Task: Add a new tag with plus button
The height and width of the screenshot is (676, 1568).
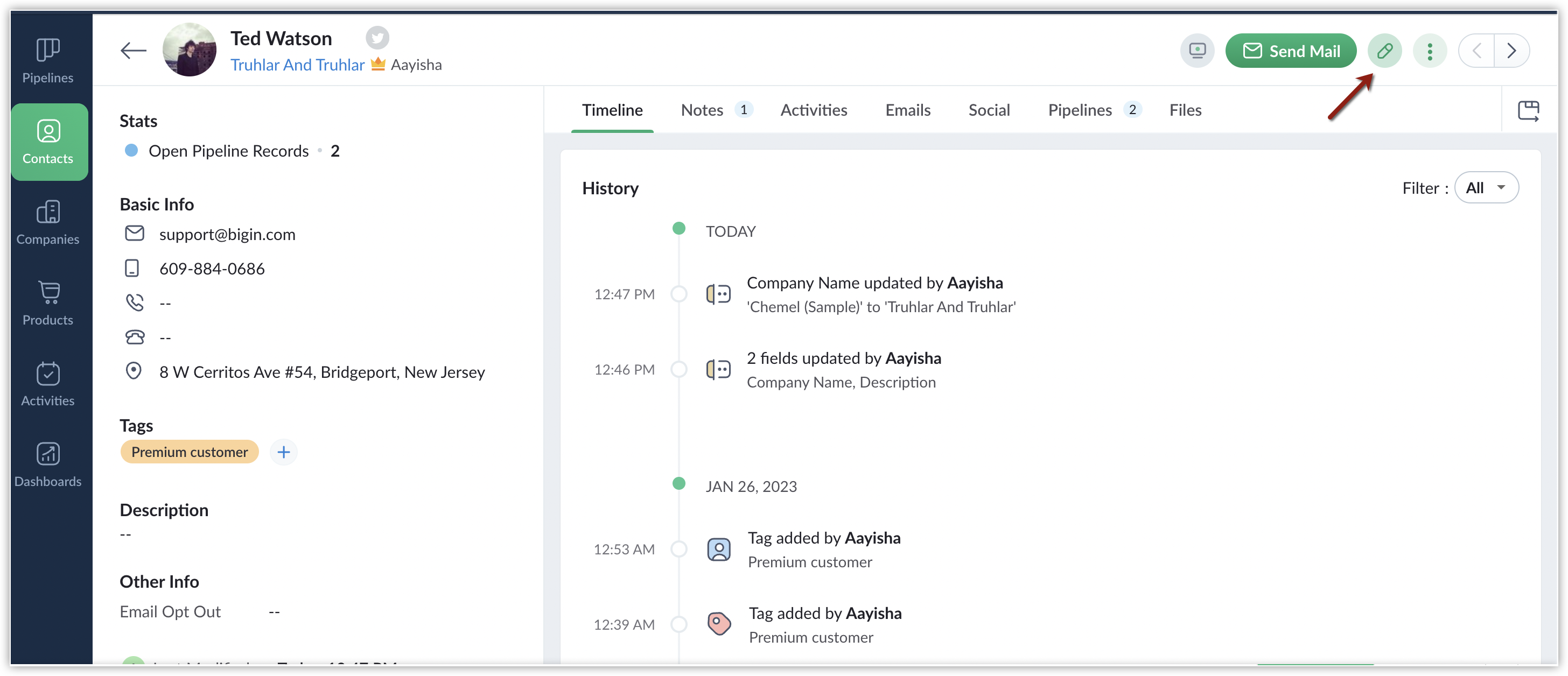Action: pos(284,452)
